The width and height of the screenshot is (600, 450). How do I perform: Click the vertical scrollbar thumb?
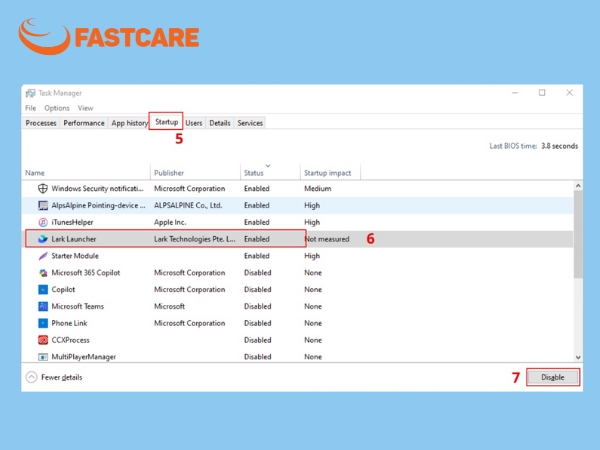[578, 234]
